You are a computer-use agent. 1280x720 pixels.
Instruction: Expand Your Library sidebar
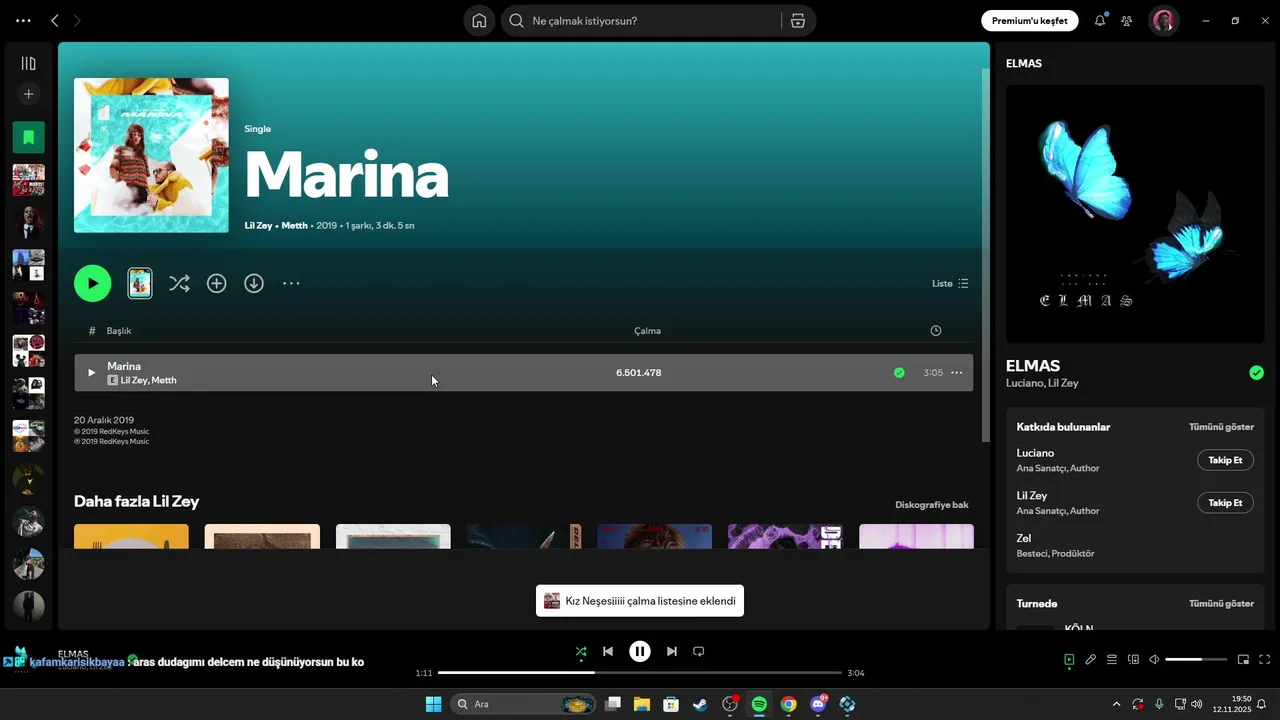pyautogui.click(x=28, y=63)
